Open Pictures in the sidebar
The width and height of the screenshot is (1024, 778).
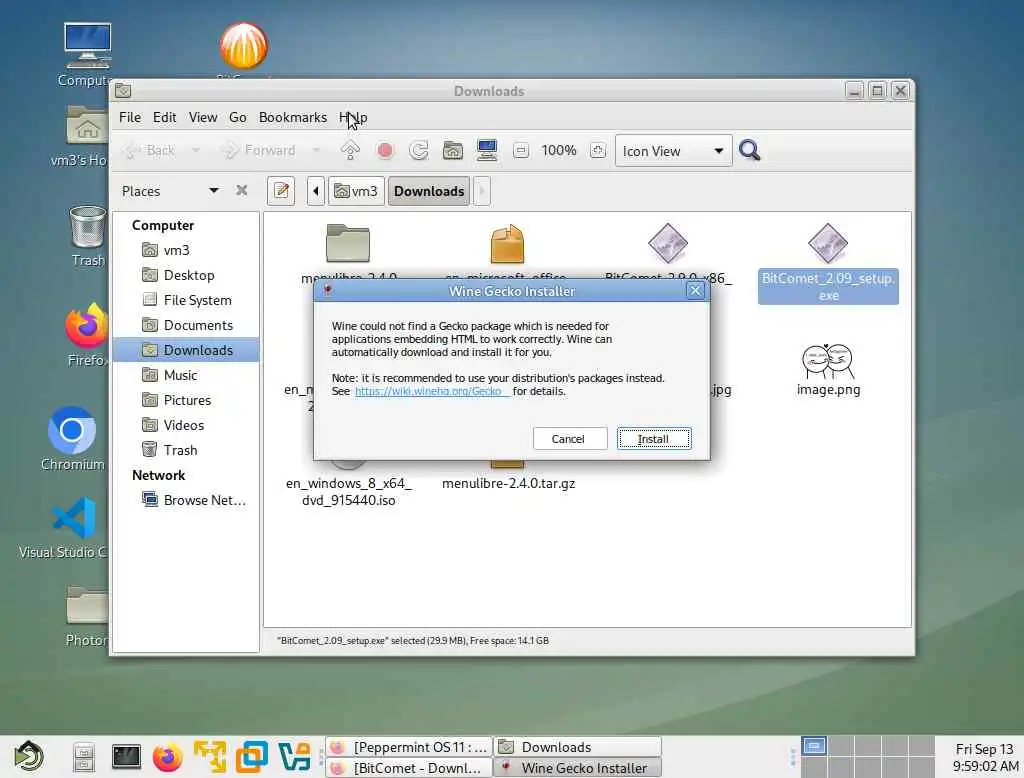tap(187, 400)
